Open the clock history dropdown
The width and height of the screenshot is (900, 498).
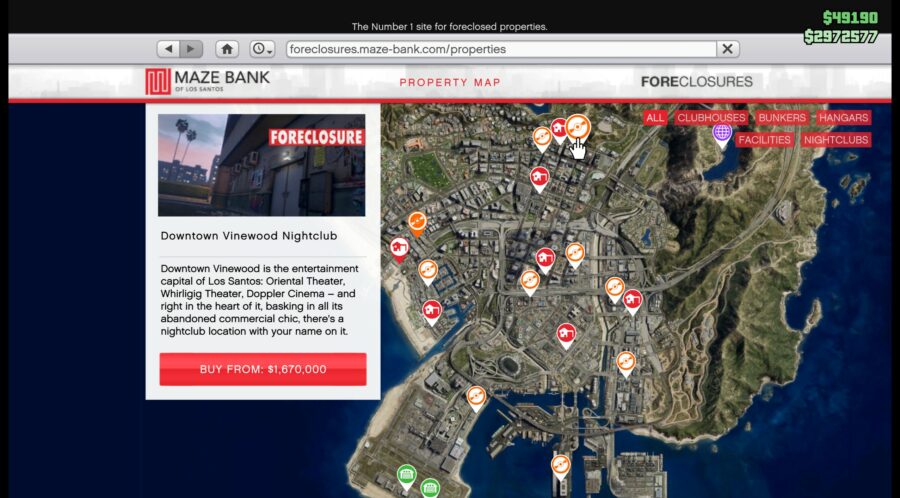click(x=262, y=49)
